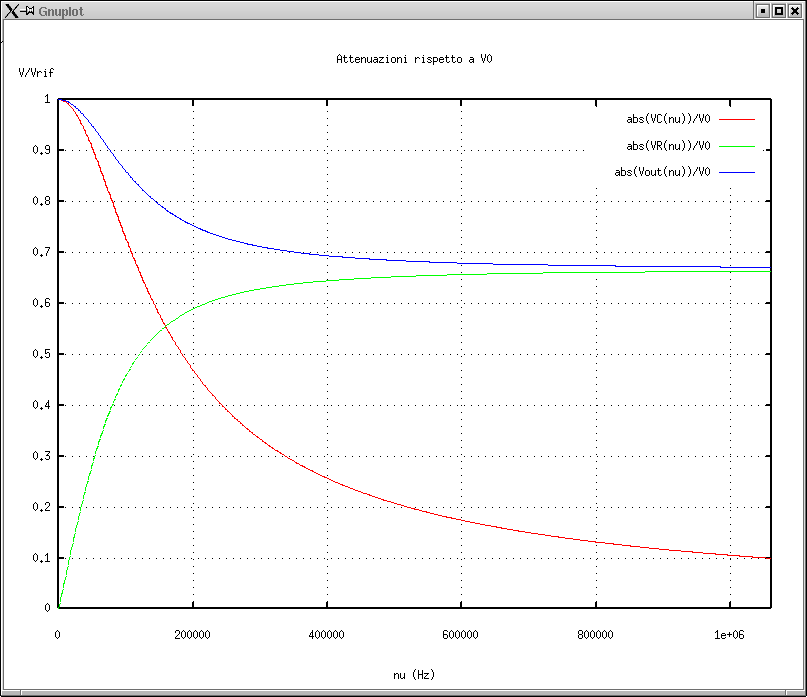The image size is (807, 697).
Task: Click the X window menu icon
Action: [x=11, y=10]
